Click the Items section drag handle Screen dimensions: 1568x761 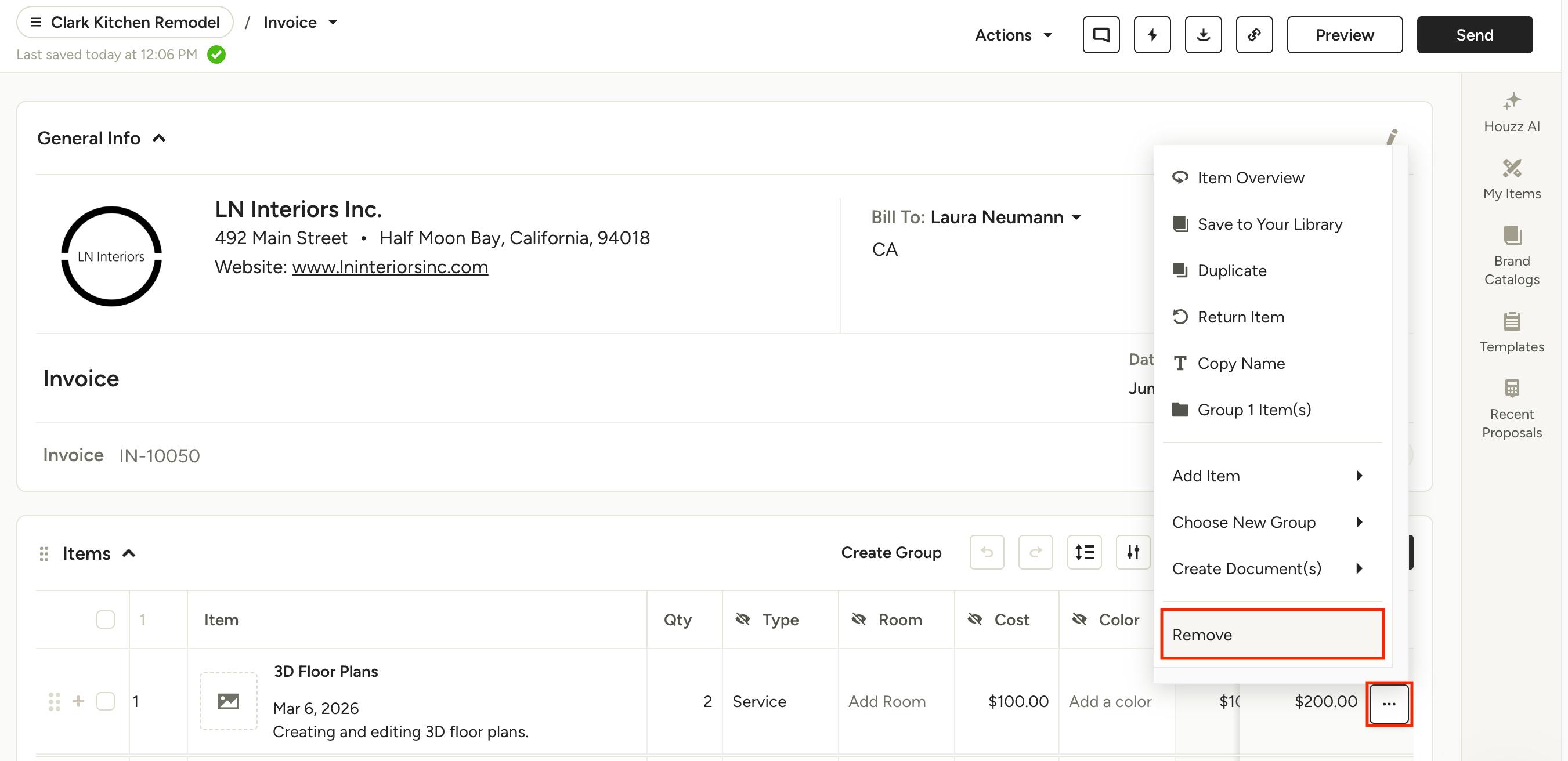click(x=44, y=553)
